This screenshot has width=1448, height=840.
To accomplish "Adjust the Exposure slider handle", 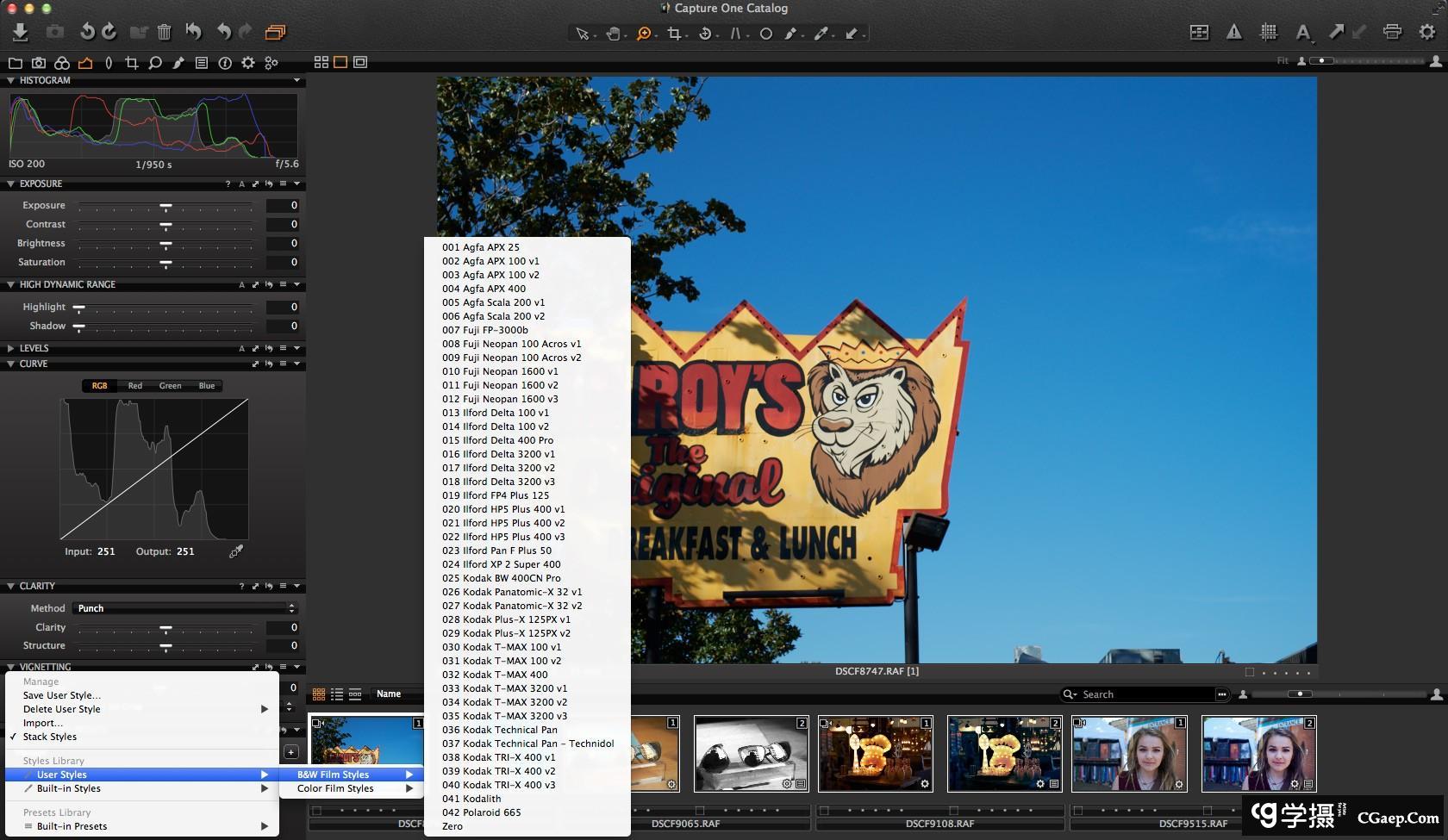I will click(165, 206).
